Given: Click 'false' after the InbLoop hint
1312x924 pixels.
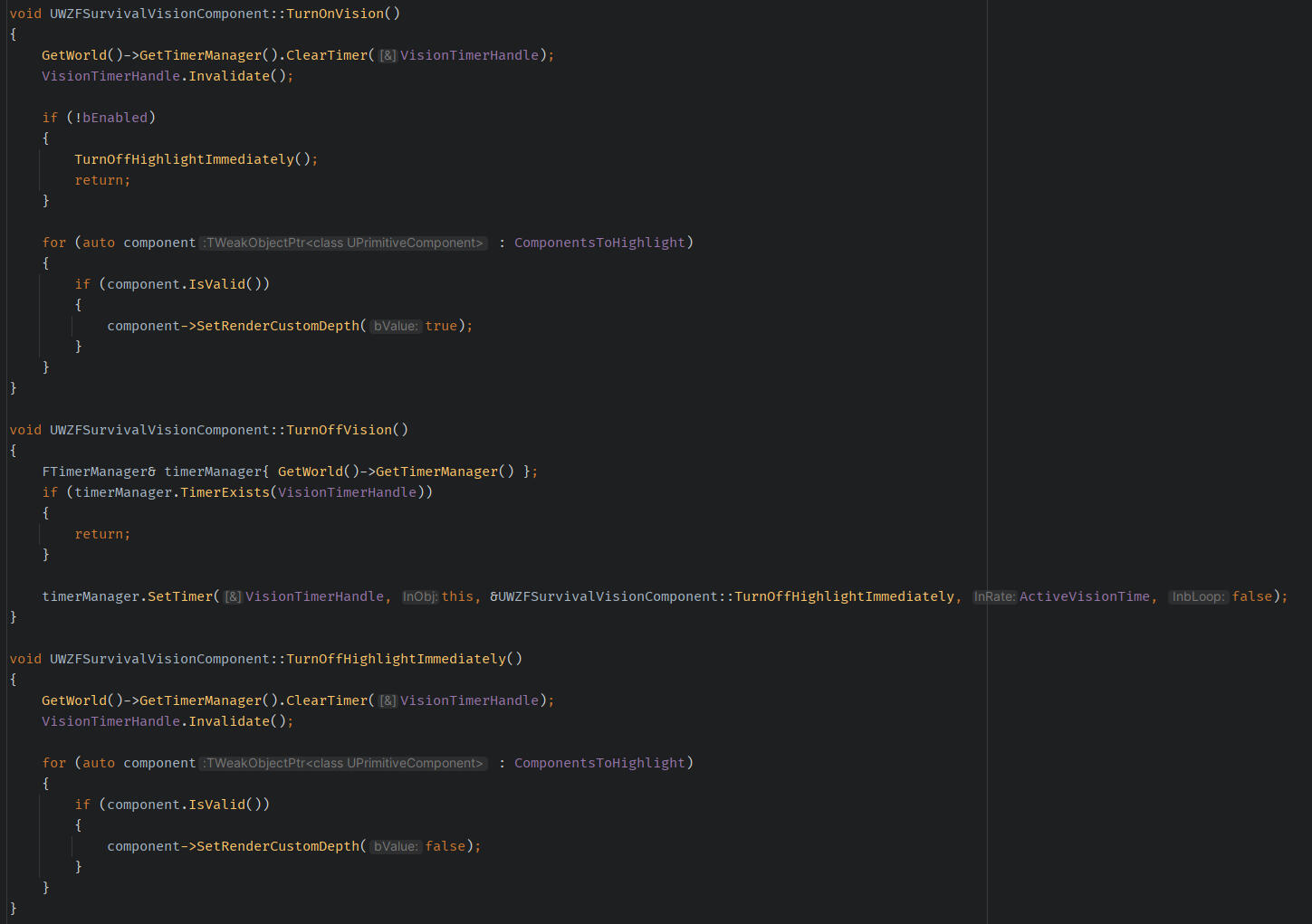Looking at the screenshot, I should [1252, 596].
